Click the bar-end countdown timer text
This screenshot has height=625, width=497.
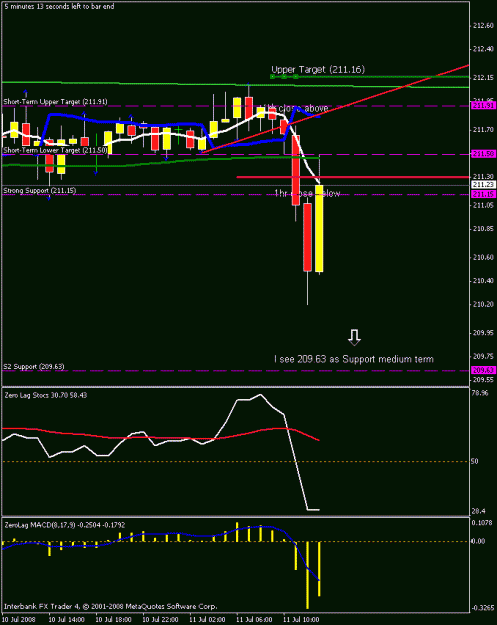click(59, 6)
